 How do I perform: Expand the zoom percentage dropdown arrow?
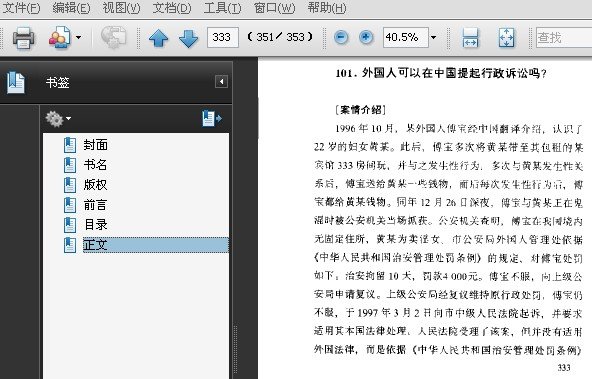[x=433, y=37]
